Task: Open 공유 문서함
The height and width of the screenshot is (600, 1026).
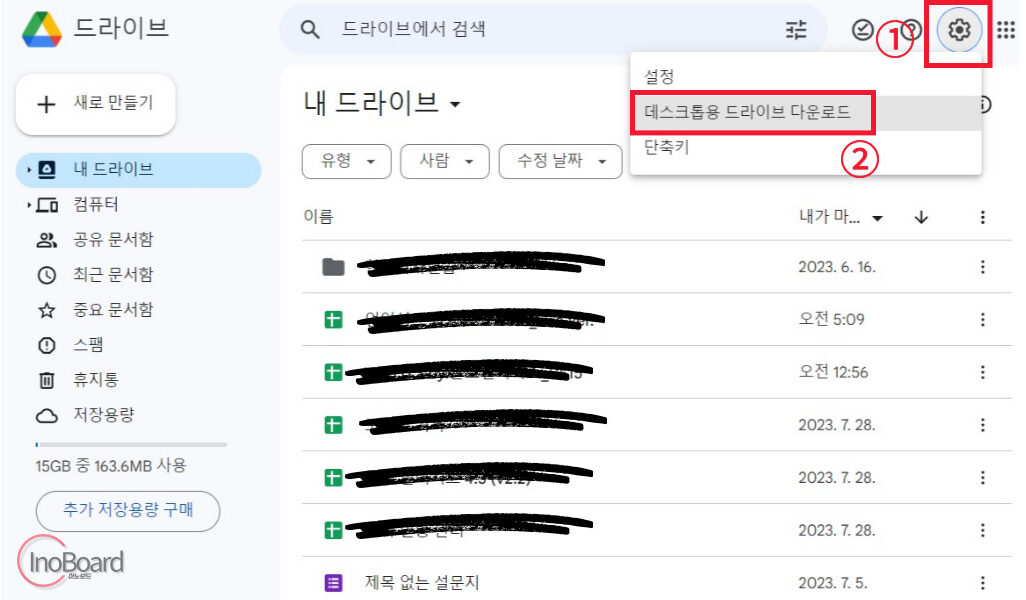Action: coord(113,239)
